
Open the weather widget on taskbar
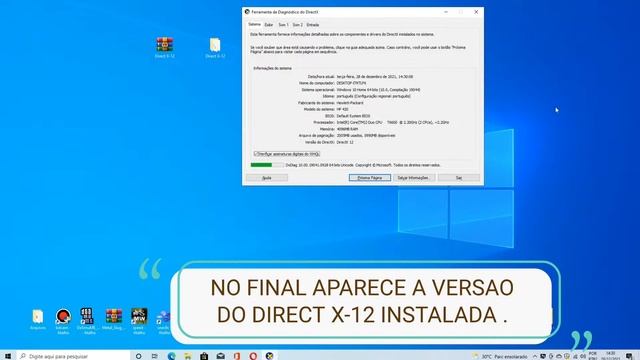click(500, 356)
